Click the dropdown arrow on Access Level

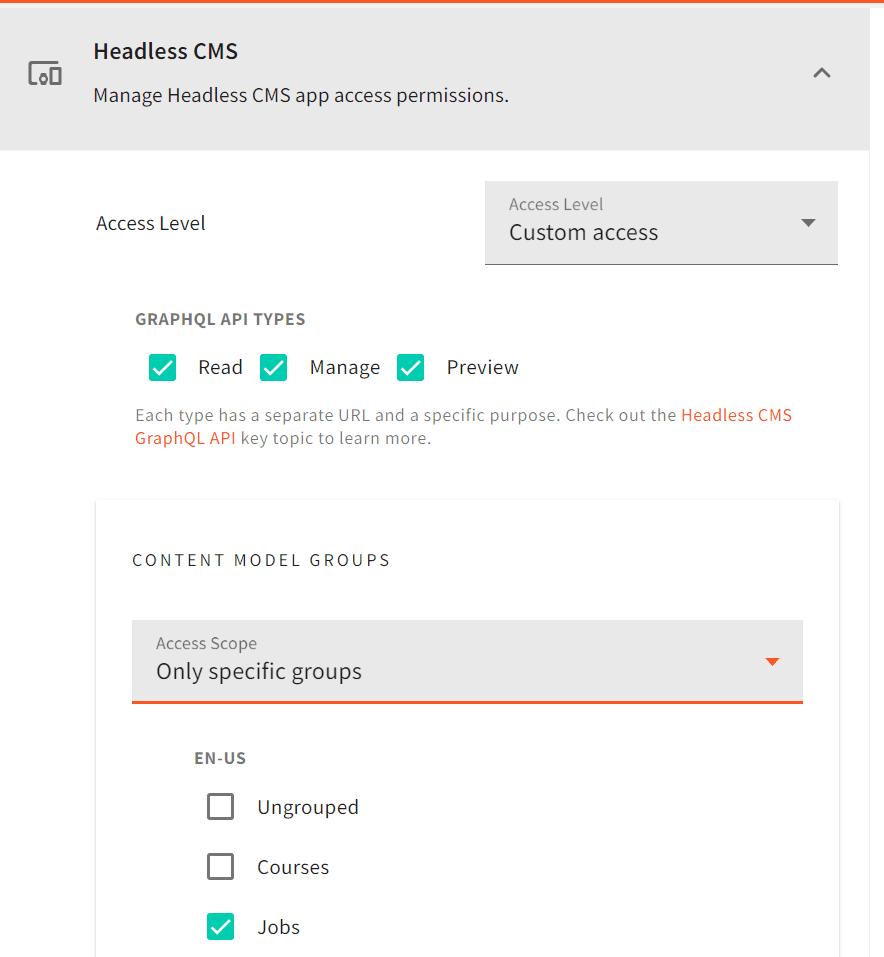[x=808, y=223]
